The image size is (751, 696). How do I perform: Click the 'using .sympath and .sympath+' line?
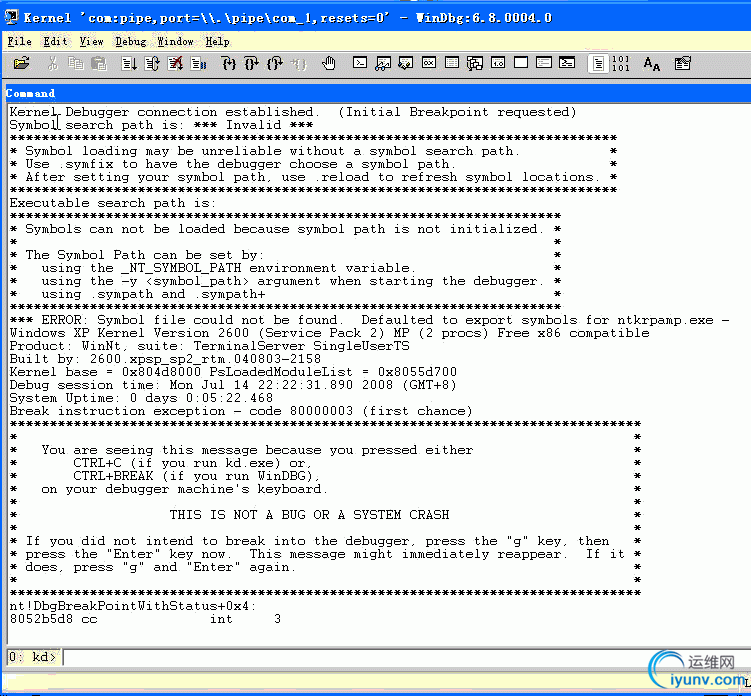[x=153, y=294]
